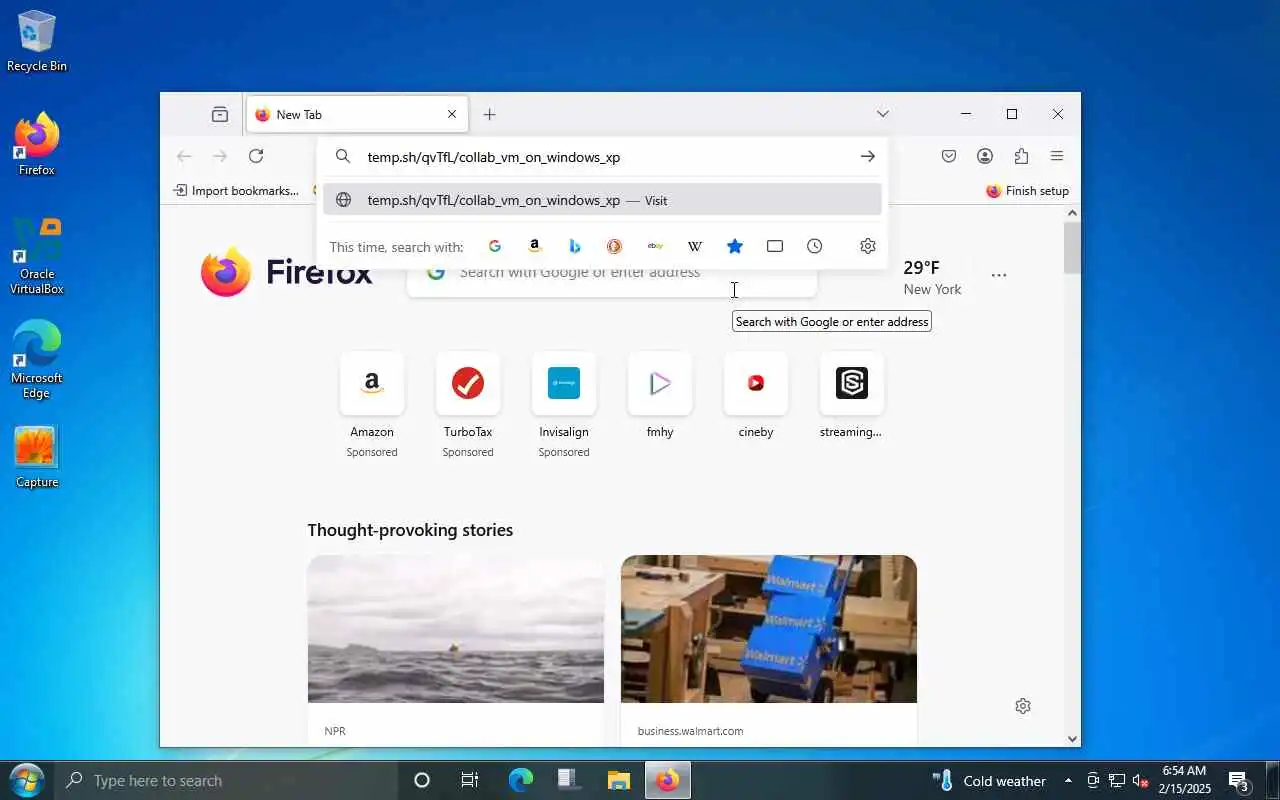Click Finish setup button
This screenshot has height=800, width=1280.
click(x=1027, y=191)
